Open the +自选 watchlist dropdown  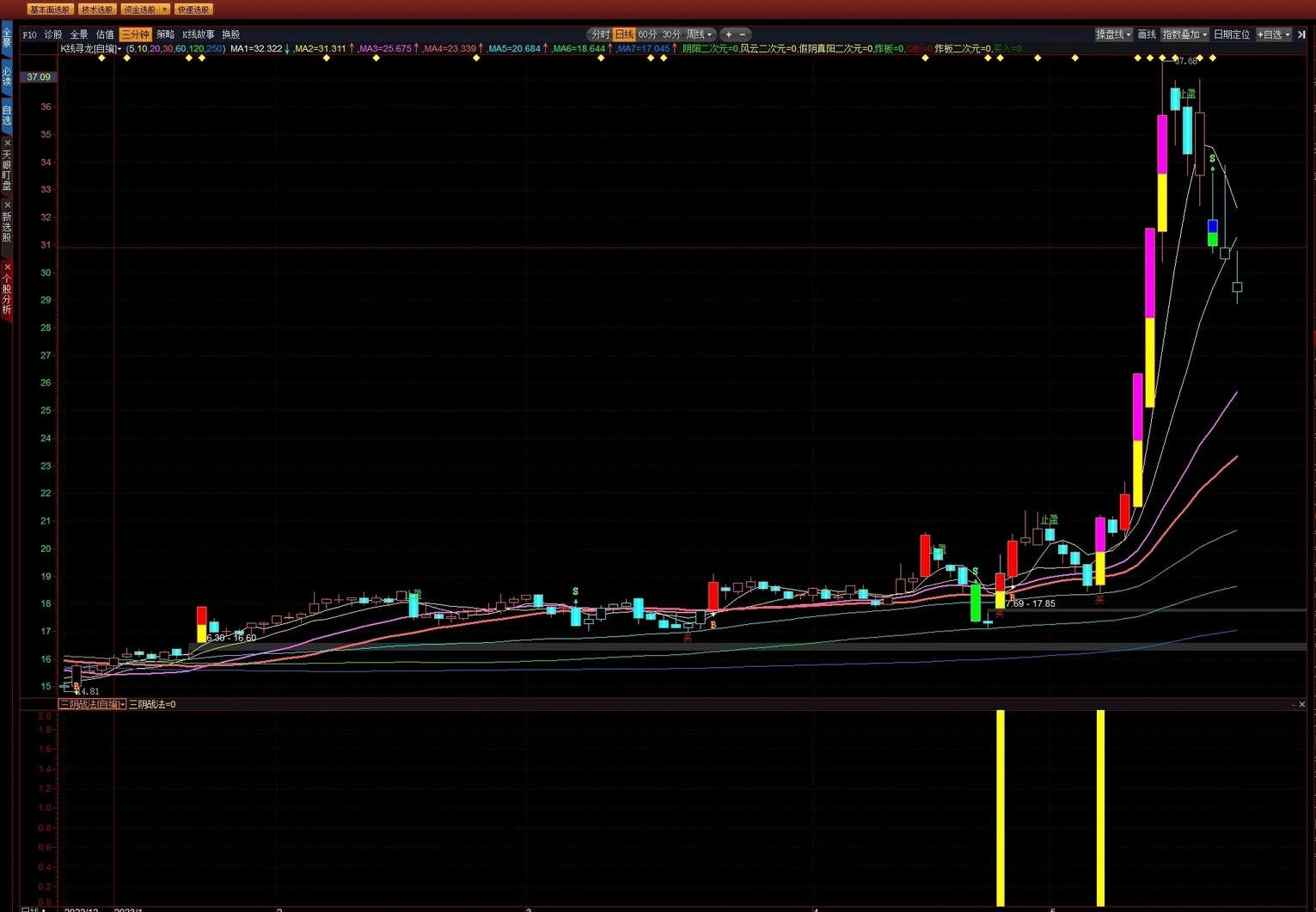click(x=1274, y=35)
